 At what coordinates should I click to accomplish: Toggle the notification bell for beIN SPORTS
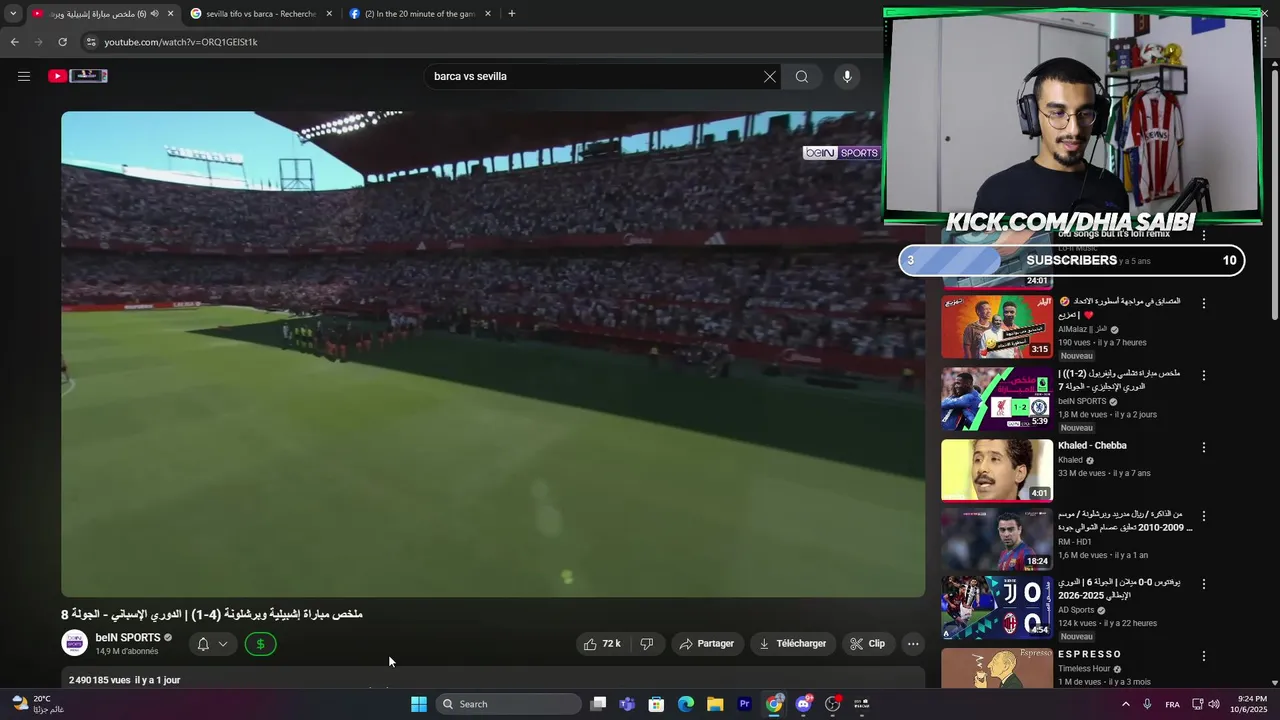point(203,644)
